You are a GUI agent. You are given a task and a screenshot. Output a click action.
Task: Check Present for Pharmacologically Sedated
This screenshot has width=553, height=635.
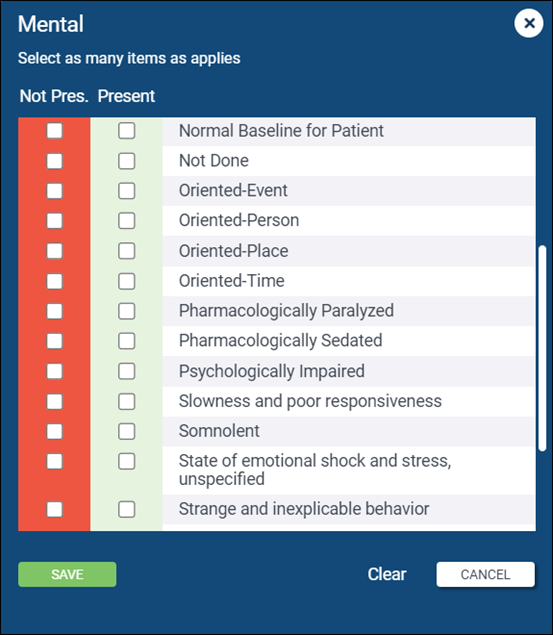tap(127, 341)
